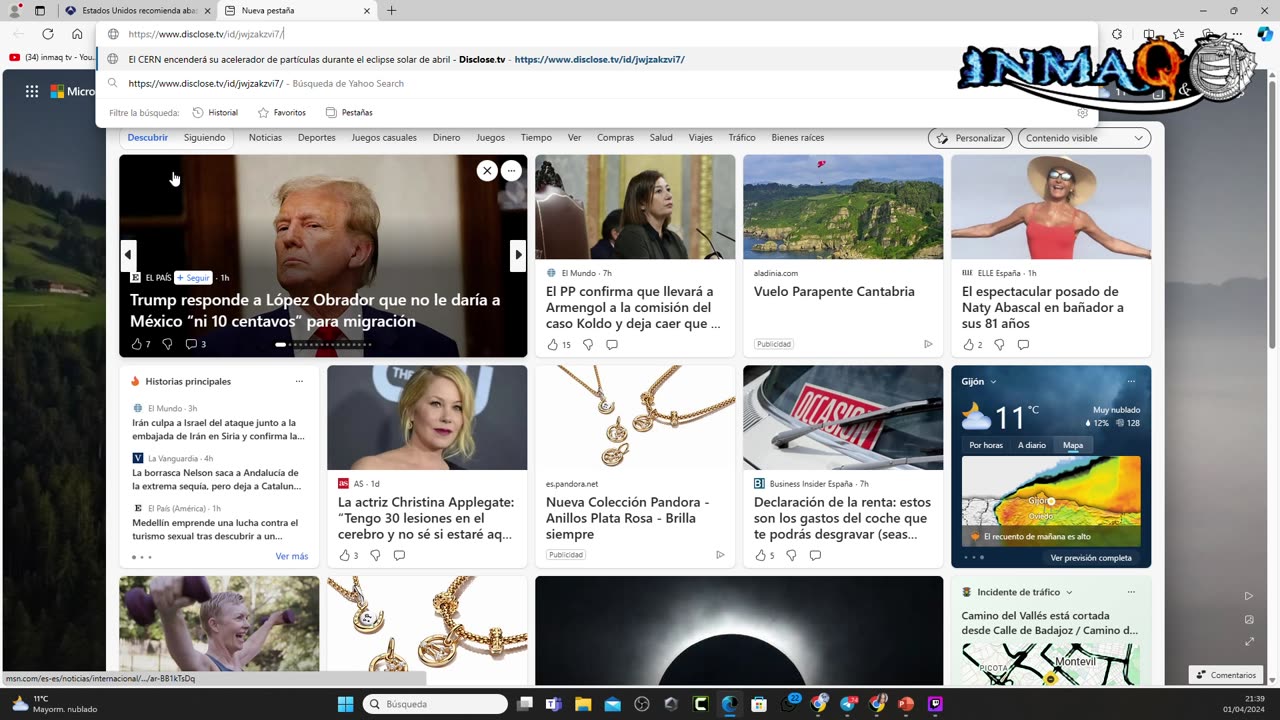
Task: Select Siguiendo feed tab
Action: [x=204, y=137]
